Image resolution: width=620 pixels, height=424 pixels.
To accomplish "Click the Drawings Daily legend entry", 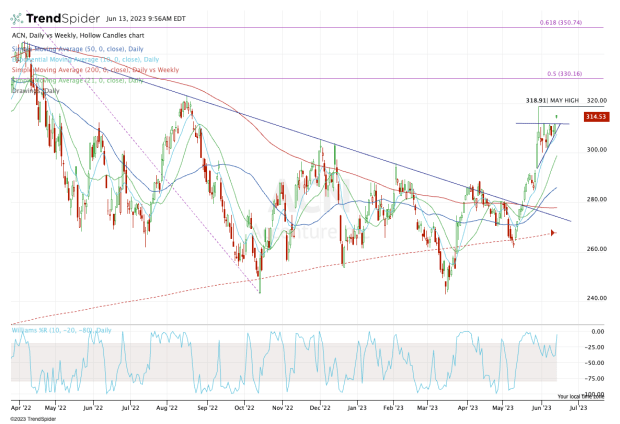I will [x=36, y=91].
